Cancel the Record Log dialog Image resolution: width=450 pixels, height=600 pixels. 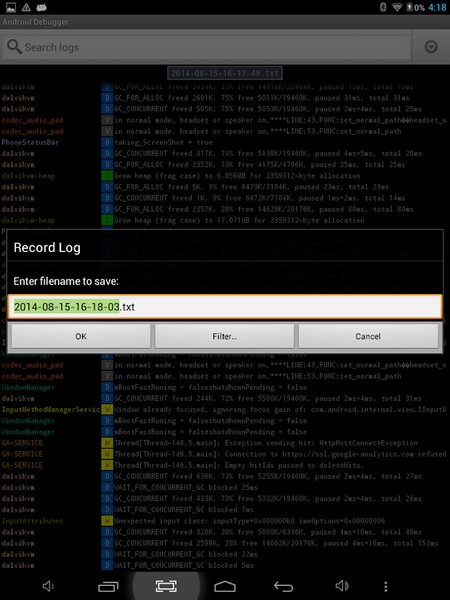click(368, 336)
